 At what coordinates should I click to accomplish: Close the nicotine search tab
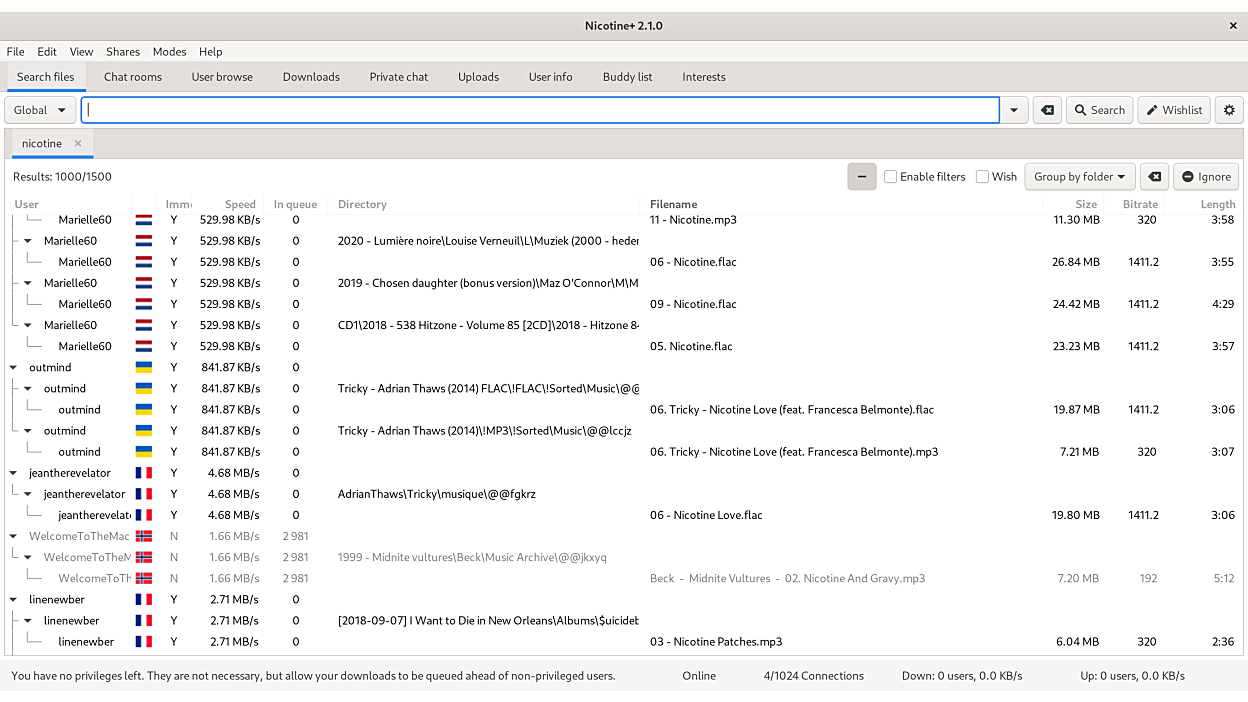tap(78, 143)
